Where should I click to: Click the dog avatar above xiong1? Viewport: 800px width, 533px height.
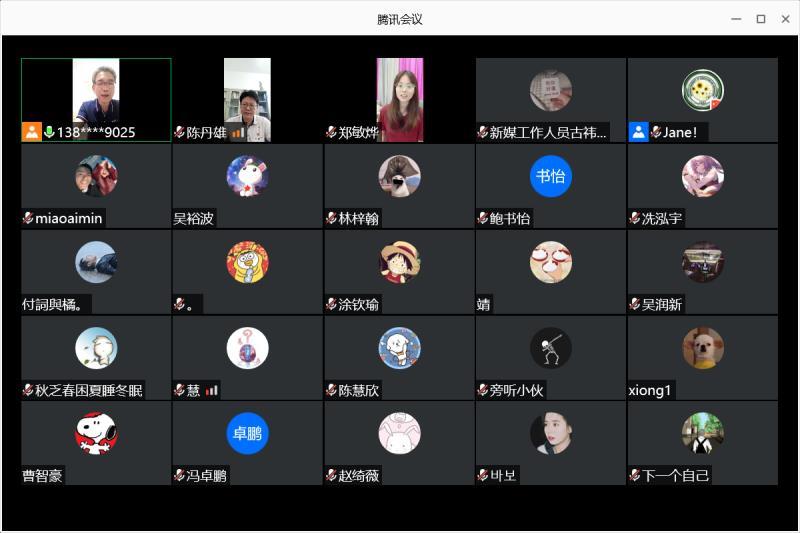click(x=702, y=348)
